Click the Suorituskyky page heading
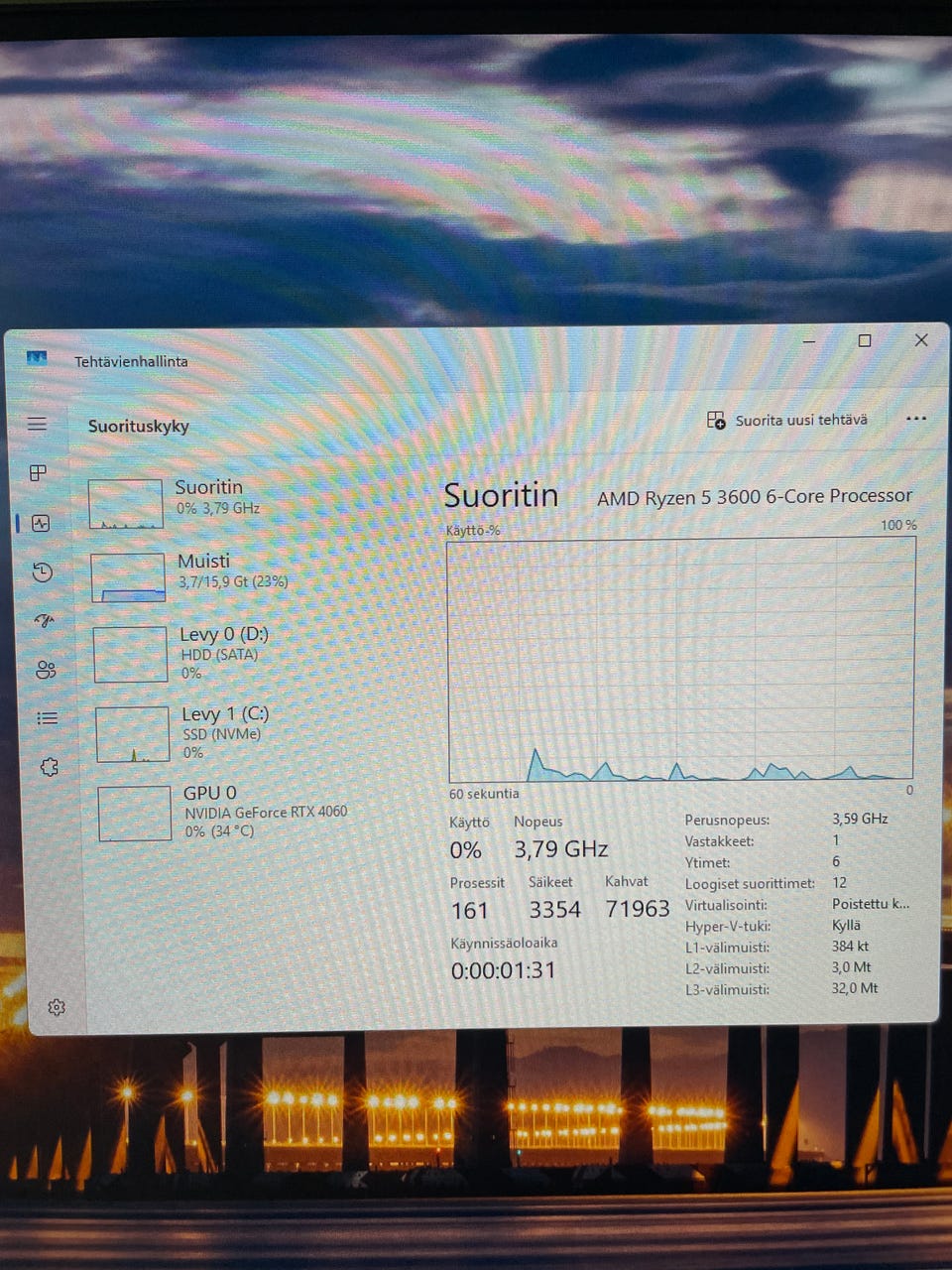The height and width of the screenshot is (1270, 952). click(x=139, y=426)
